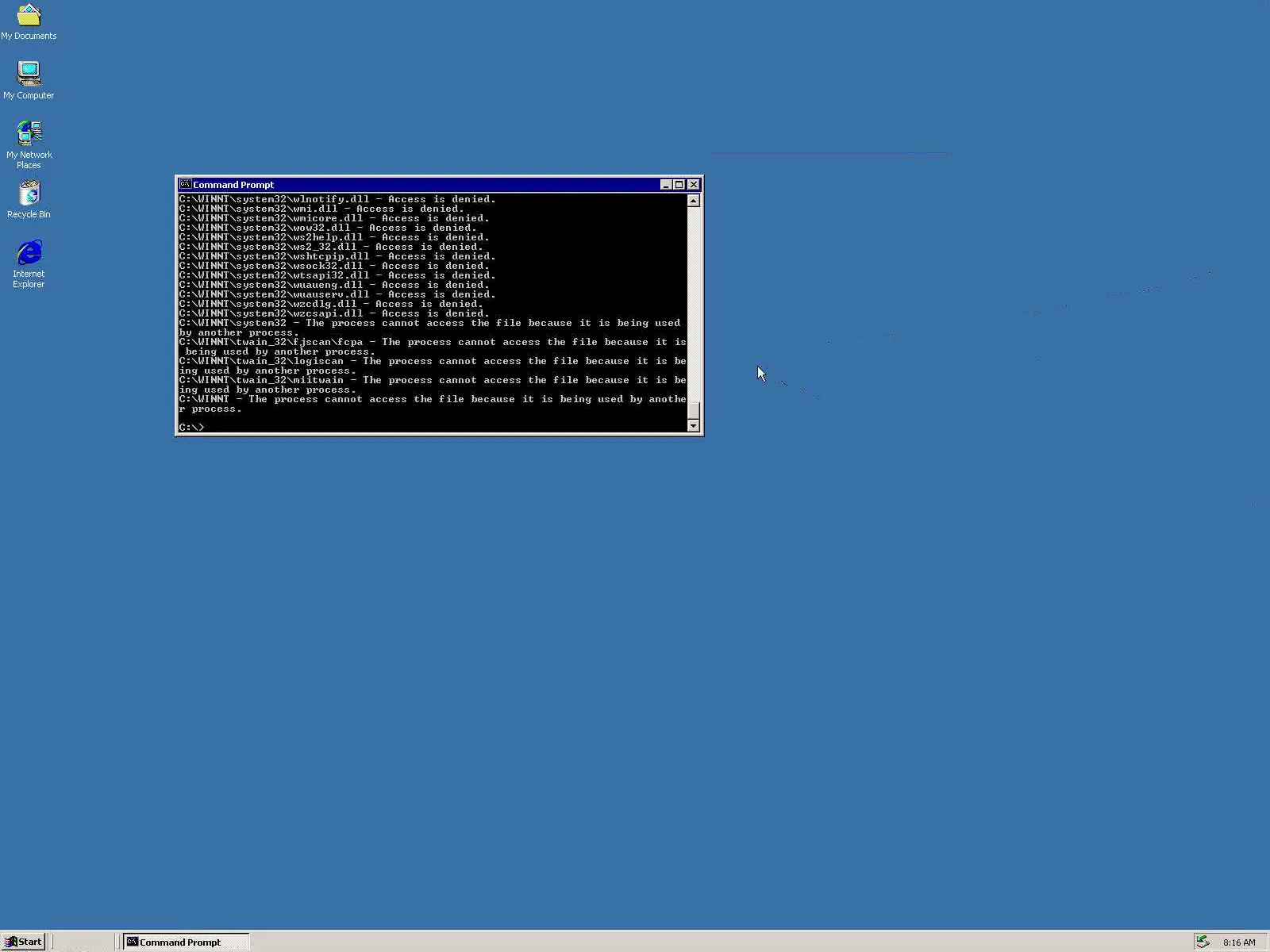Image resolution: width=1270 pixels, height=952 pixels.
Task: Select the Internet Explorer desktop icon
Action: coord(29,264)
